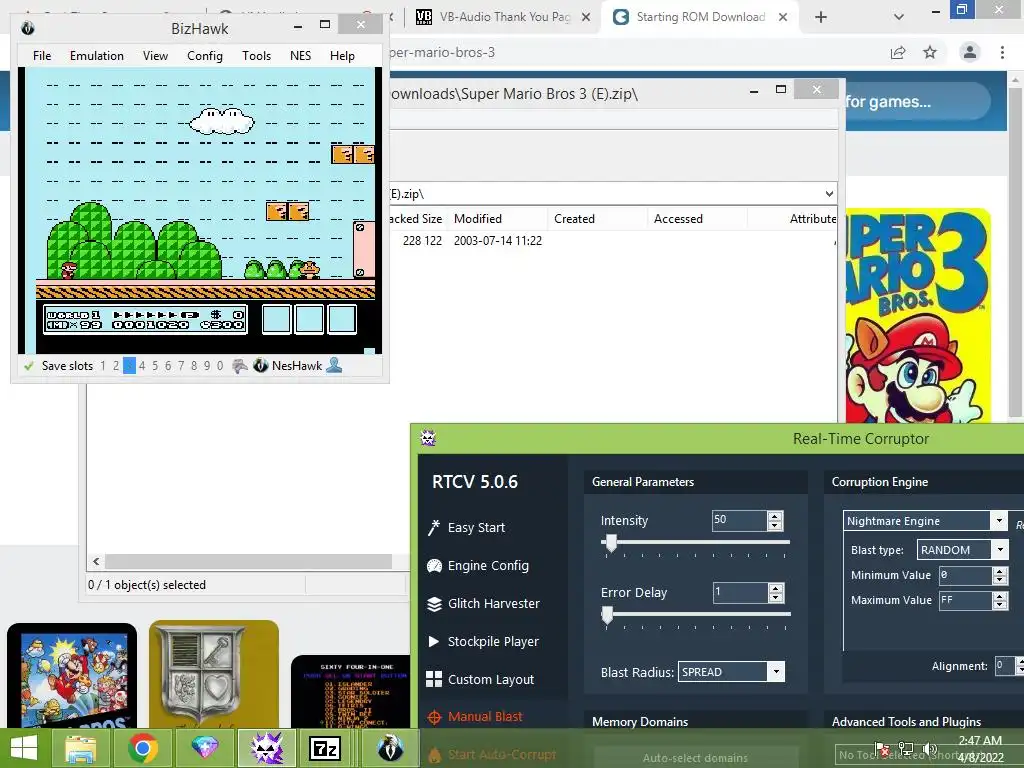Click the green checkmark in BizHawk status bar

pyautogui.click(x=29, y=366)
